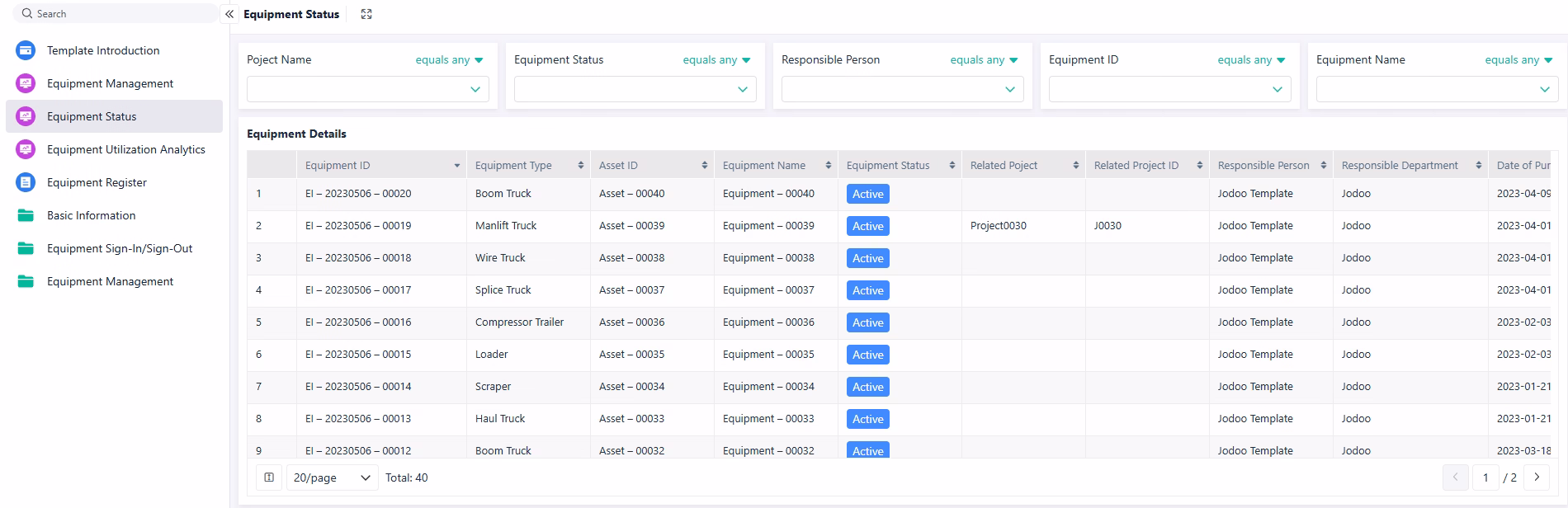1568x508 pixels.
Task: Sort by the Equipment Type column
Action: (x=580, y=166)
